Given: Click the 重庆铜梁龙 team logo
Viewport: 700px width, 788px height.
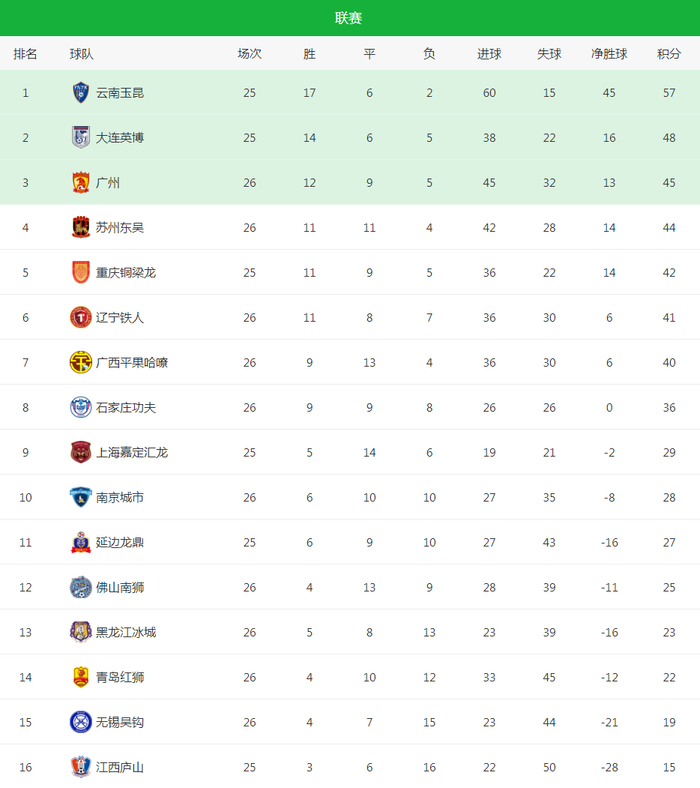Looking at the screenshot, I should [80, 273].
